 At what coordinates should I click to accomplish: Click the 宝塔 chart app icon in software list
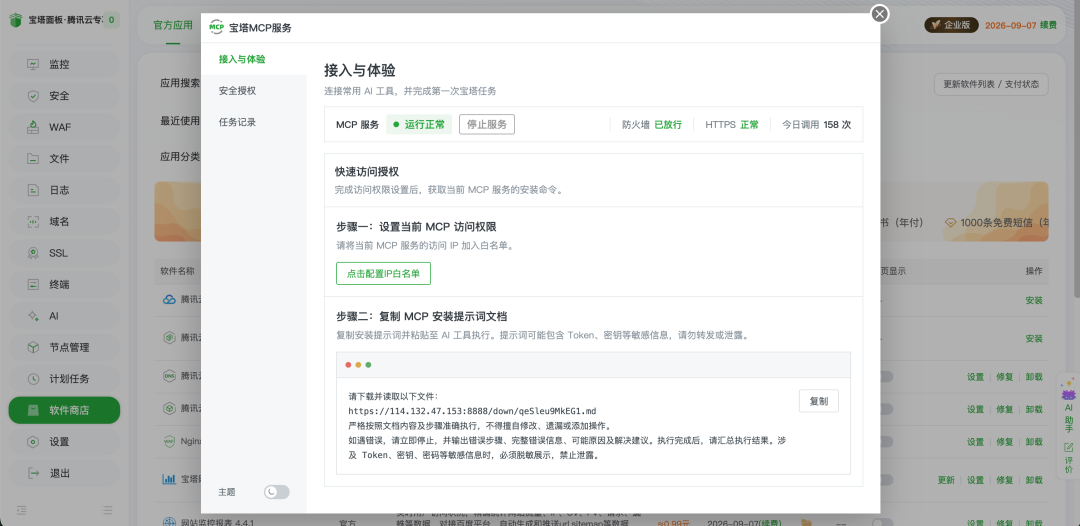pyautogui.click(x=169, y=479)
